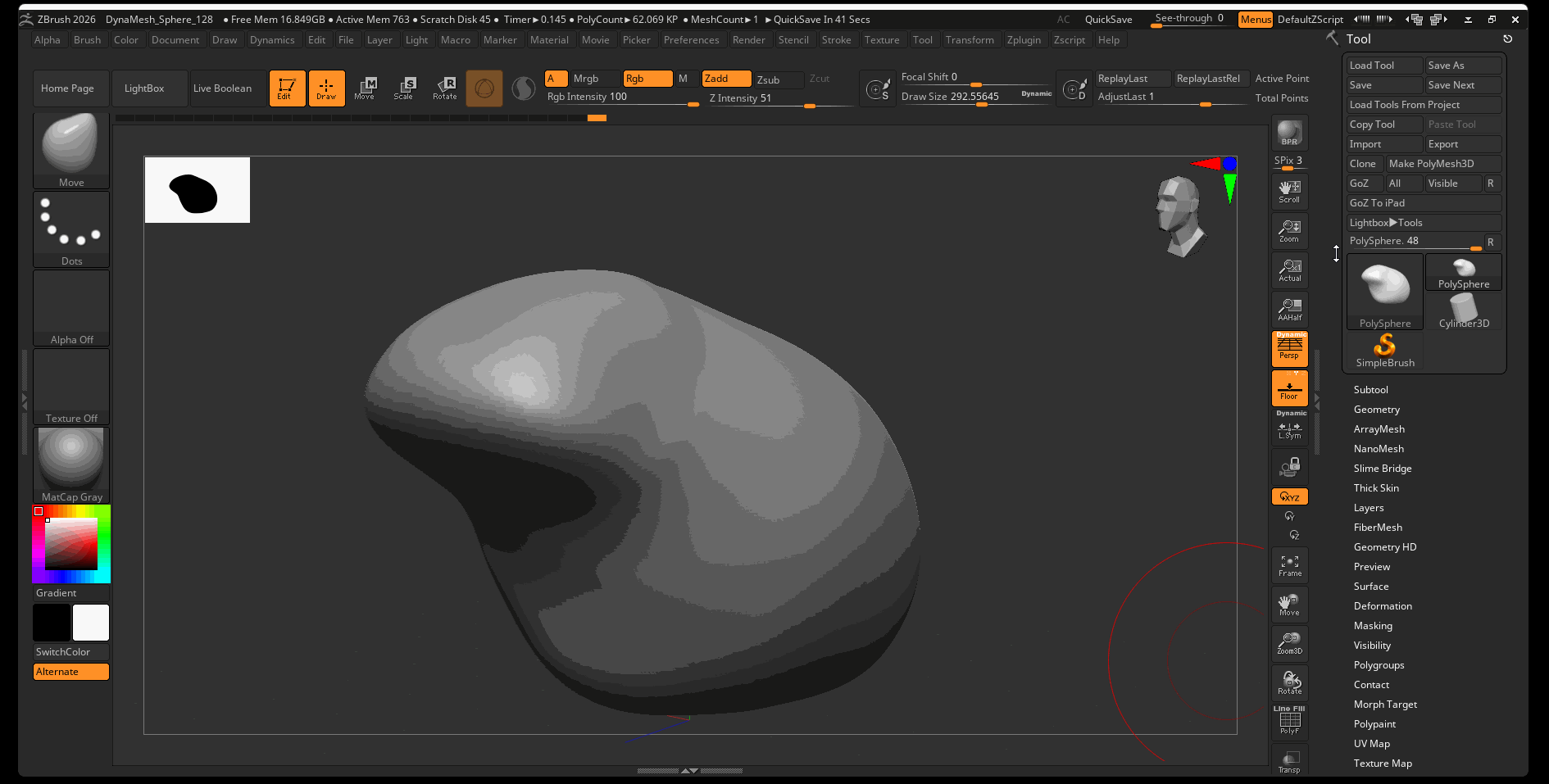Toggle Persp perspective mode
This screenshot has height=784, width=1549.
pyautogui.click(x=1289, y=349)
